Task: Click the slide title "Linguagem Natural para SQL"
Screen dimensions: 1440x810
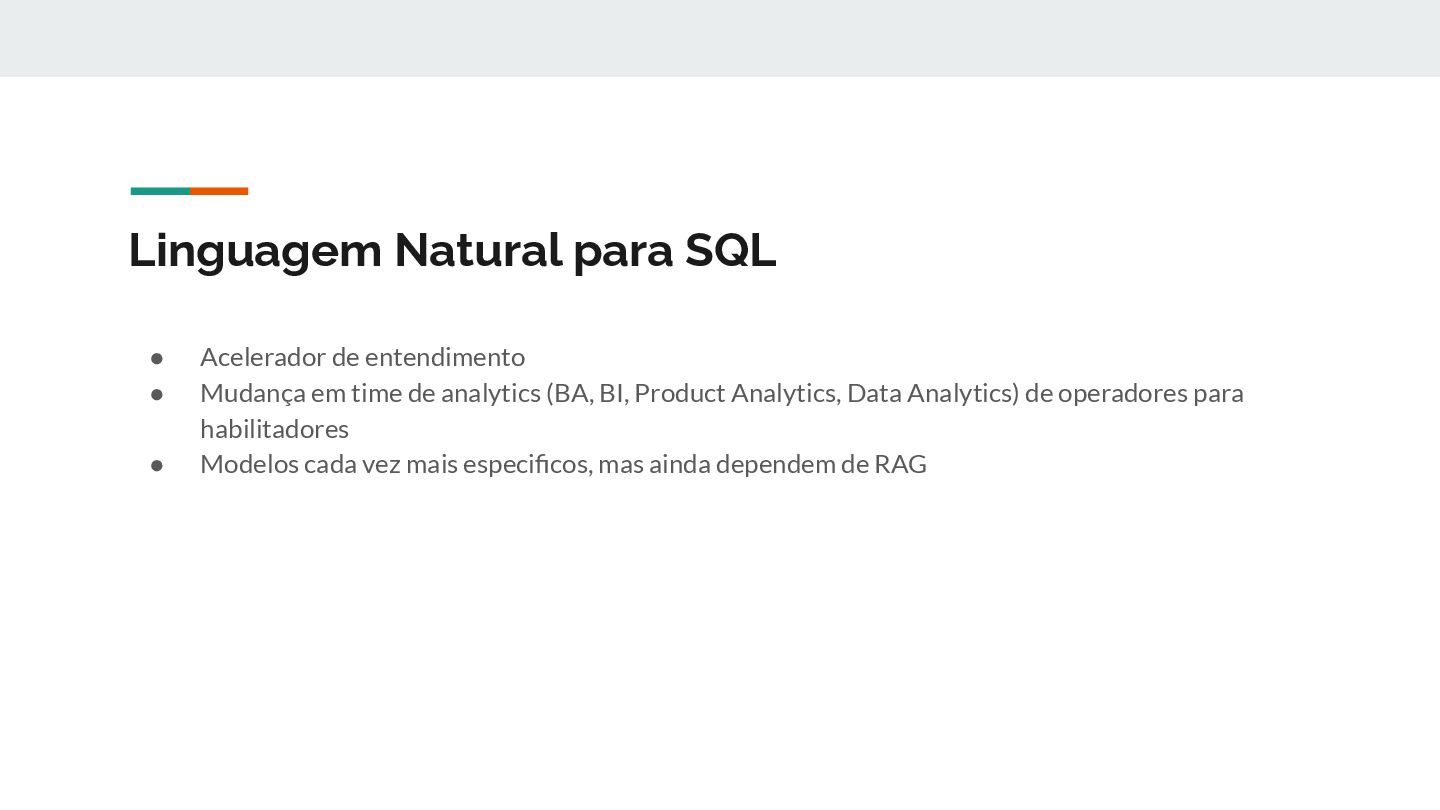Action: 452,250
